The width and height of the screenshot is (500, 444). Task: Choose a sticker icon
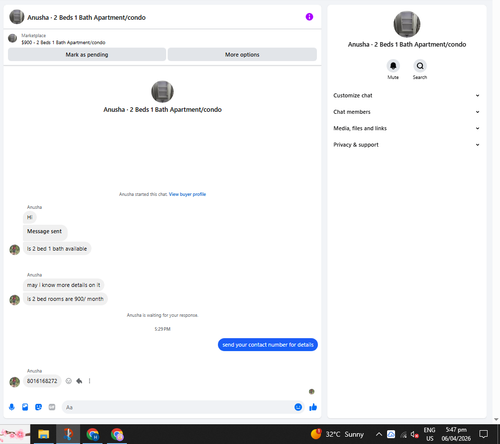point(39,407)
